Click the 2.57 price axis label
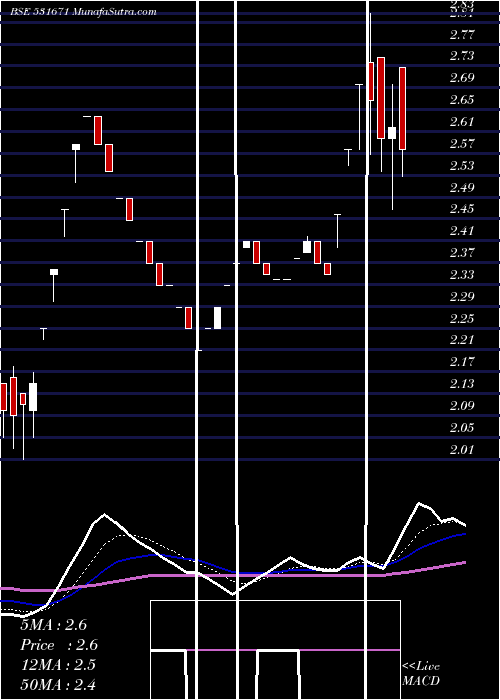 462,144
